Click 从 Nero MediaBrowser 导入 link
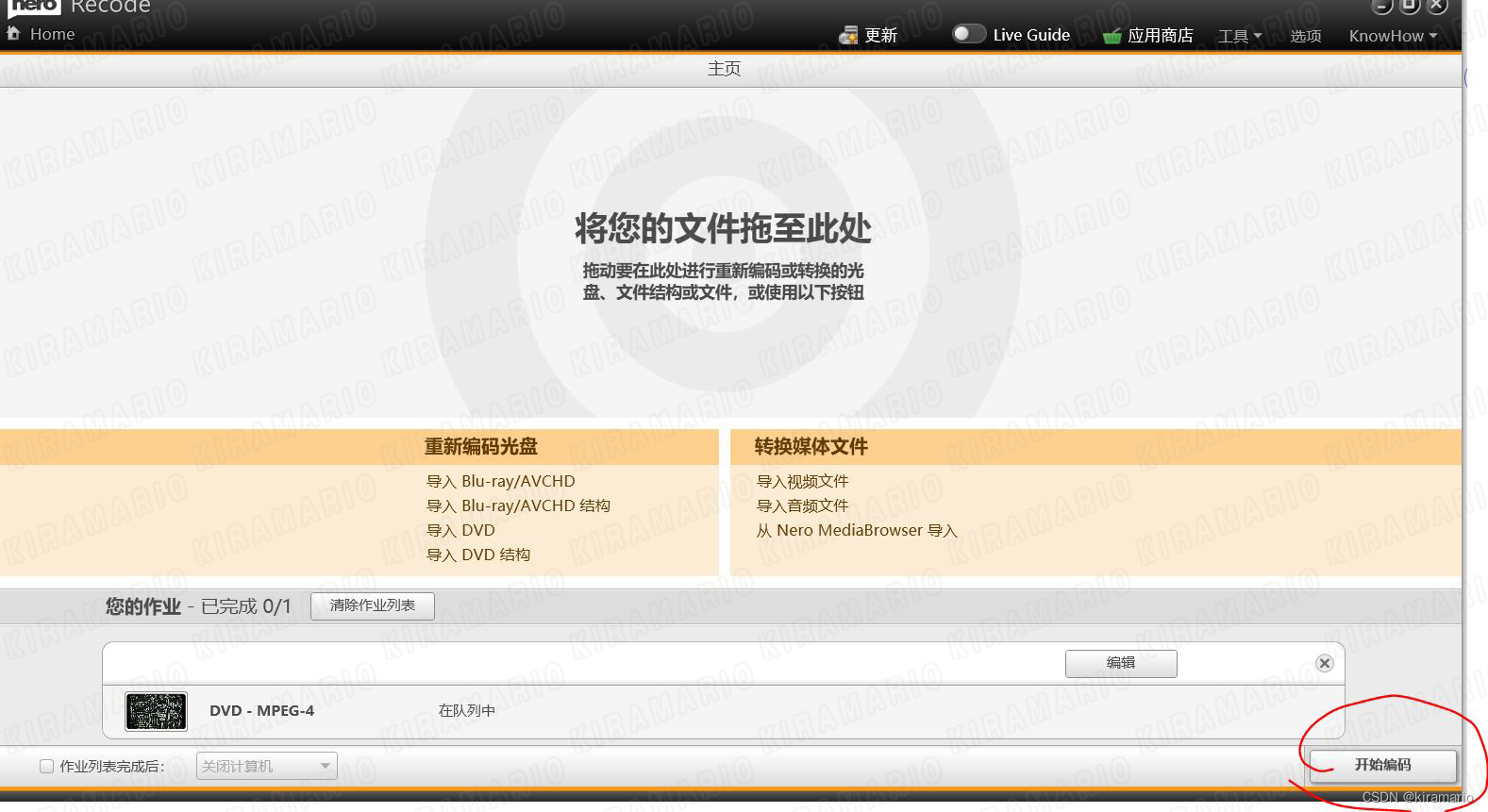Screen dimensions: 1488x812 click(856, 530)
